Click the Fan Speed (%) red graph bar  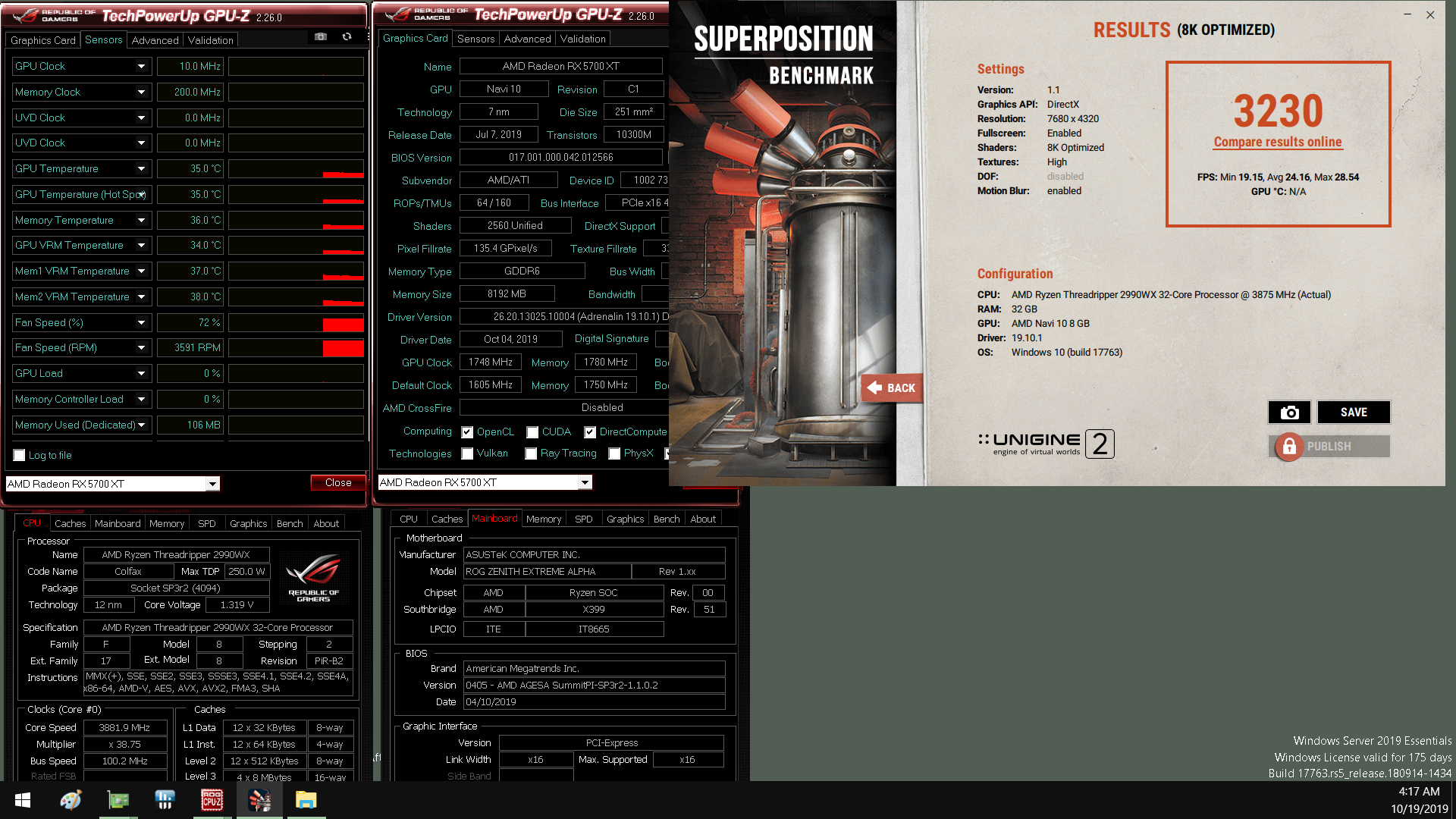tap(343, 325)
